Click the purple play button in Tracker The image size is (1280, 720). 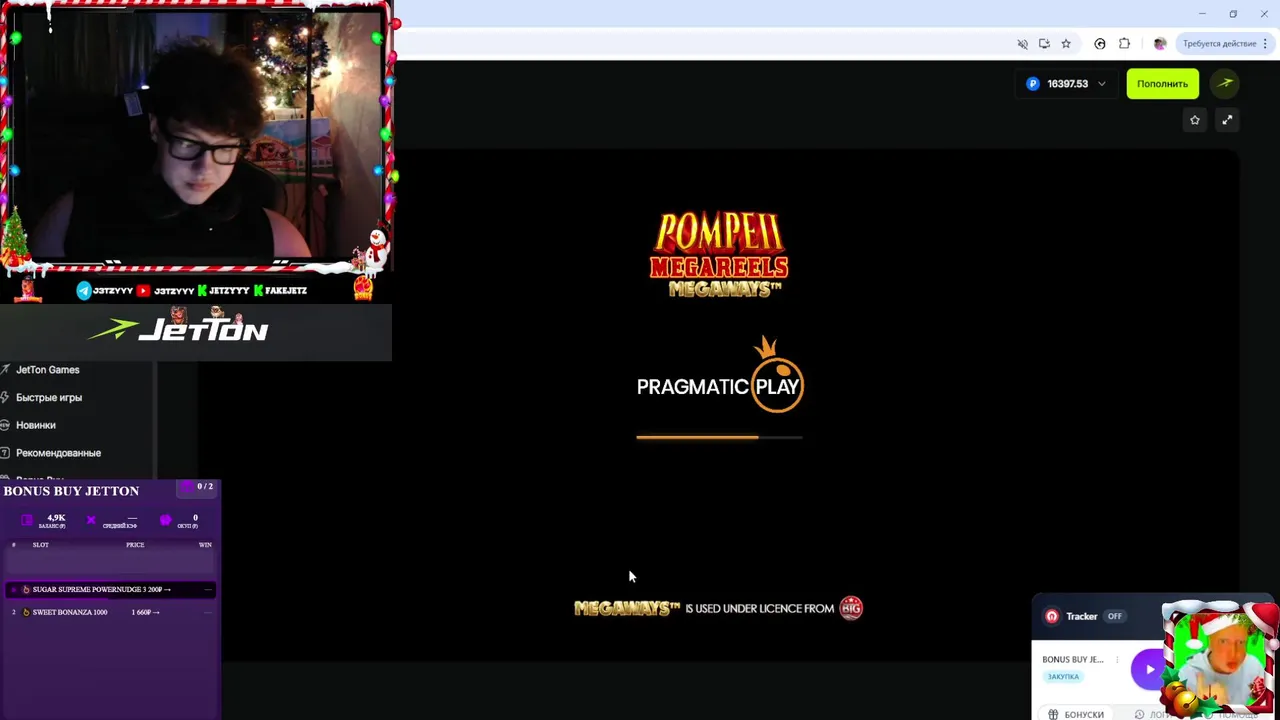(1148, 669)
